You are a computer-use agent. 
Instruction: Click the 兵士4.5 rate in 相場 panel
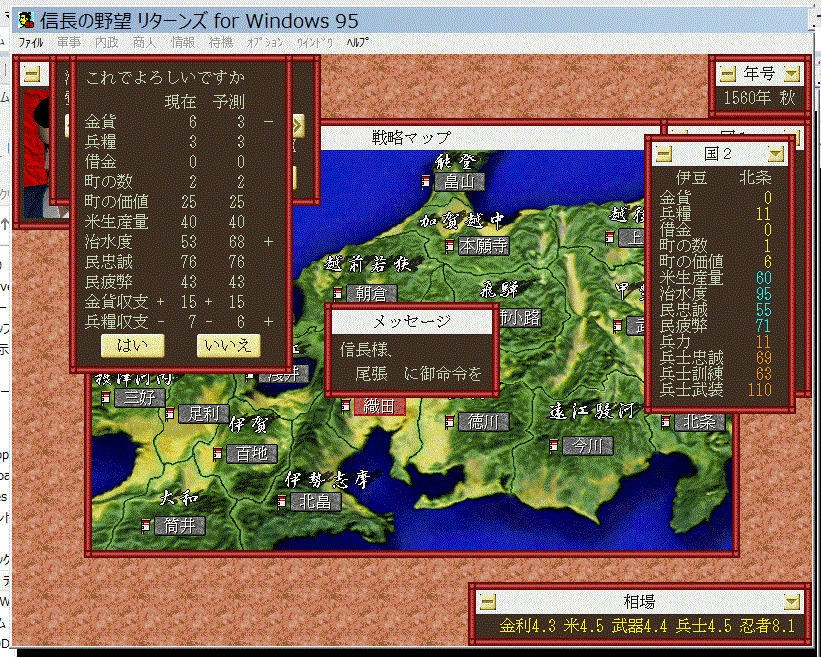point(703,626)
